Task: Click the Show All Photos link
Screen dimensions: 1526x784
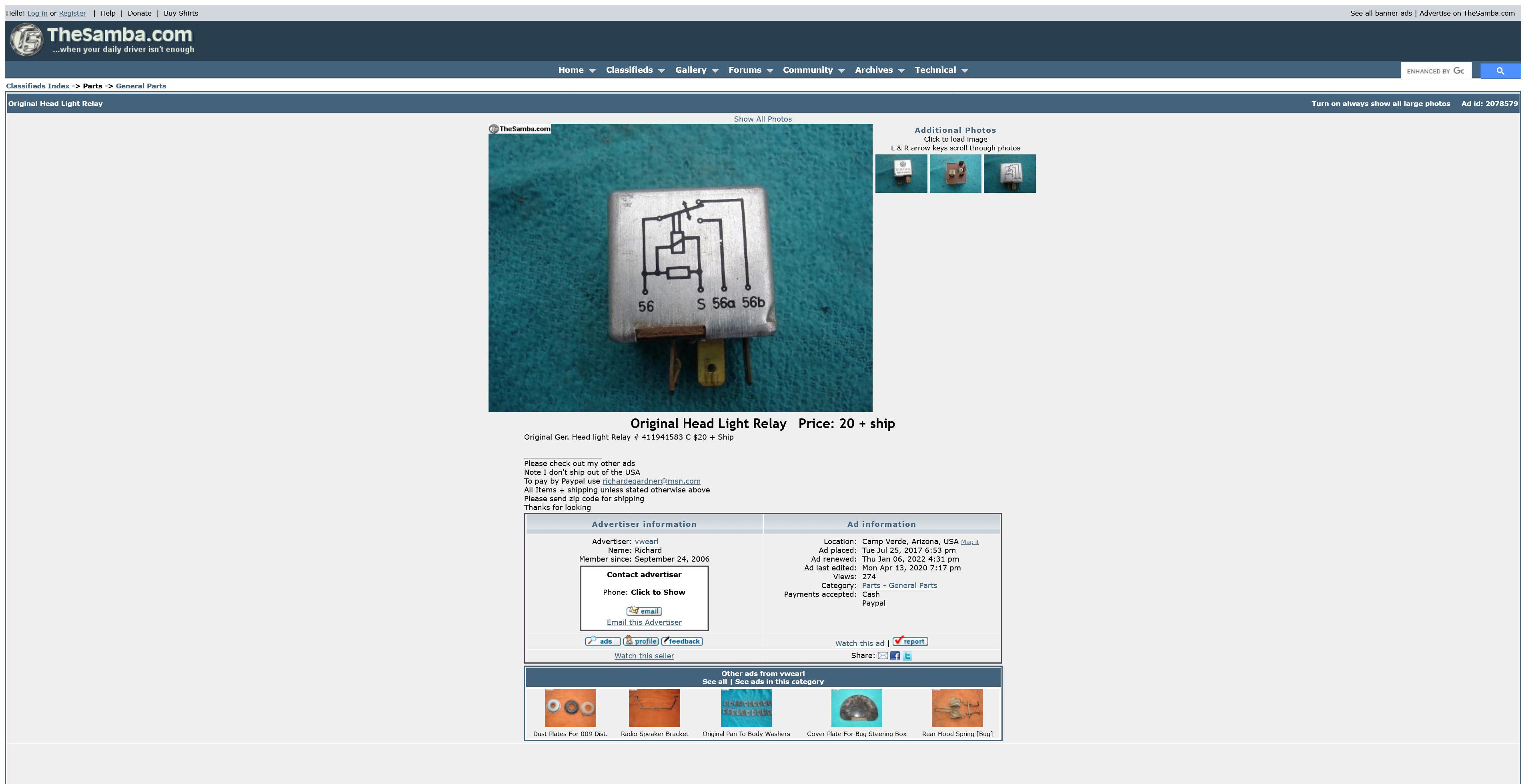Action: pyautogui.click(x=763, y=119)
